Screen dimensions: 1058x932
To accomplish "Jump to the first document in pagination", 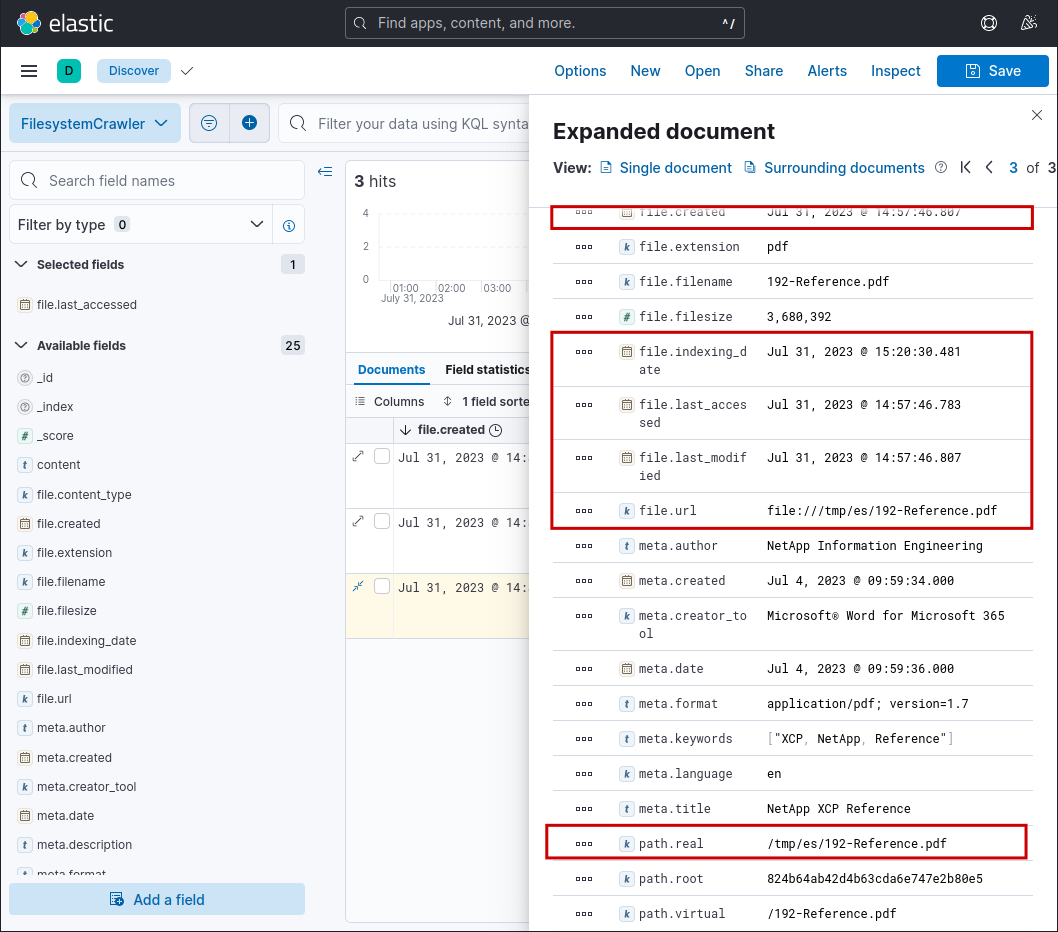I will (x=966, y=167).
